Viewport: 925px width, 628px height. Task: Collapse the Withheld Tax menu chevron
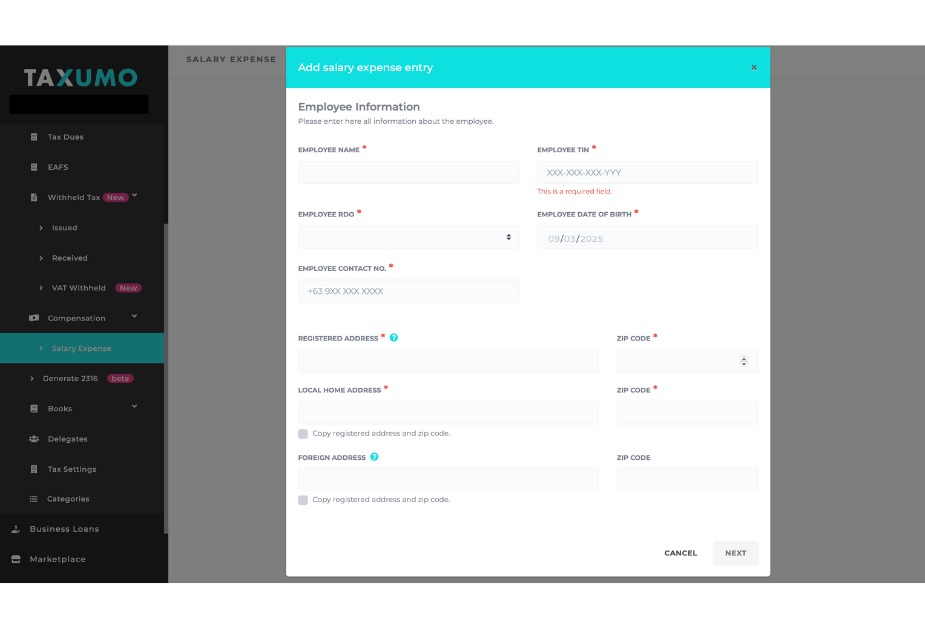135,196
